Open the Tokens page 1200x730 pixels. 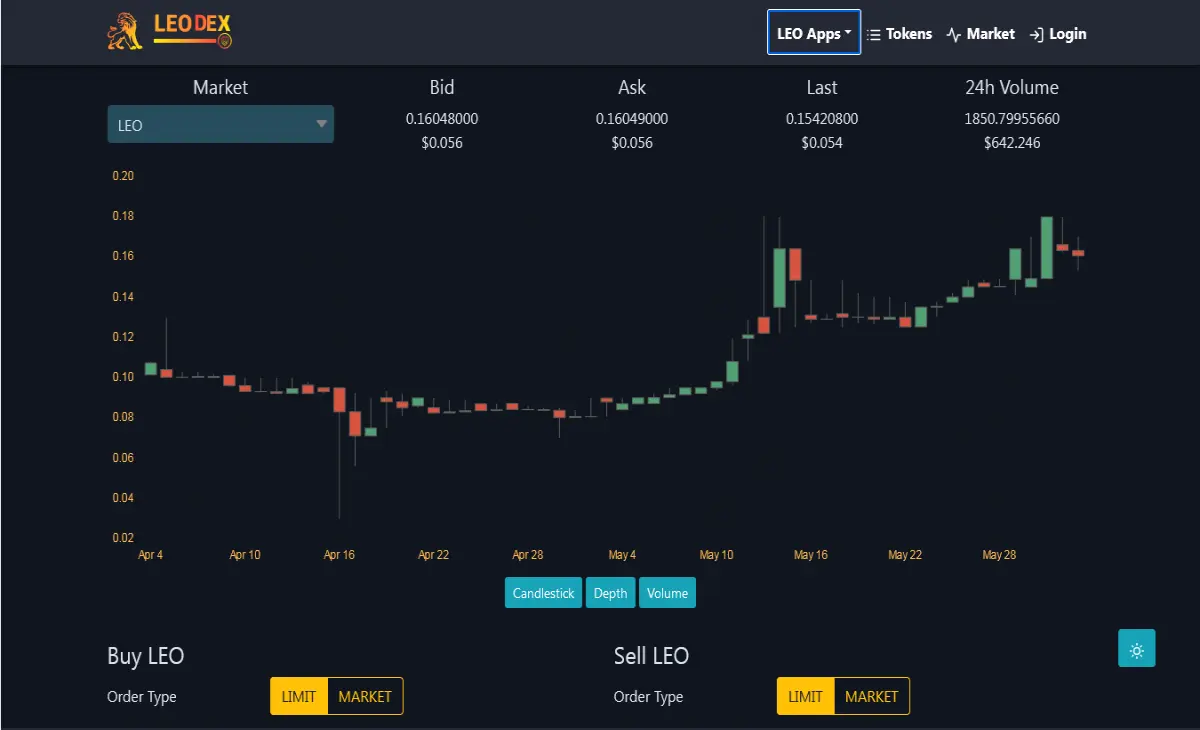[899, 34]
